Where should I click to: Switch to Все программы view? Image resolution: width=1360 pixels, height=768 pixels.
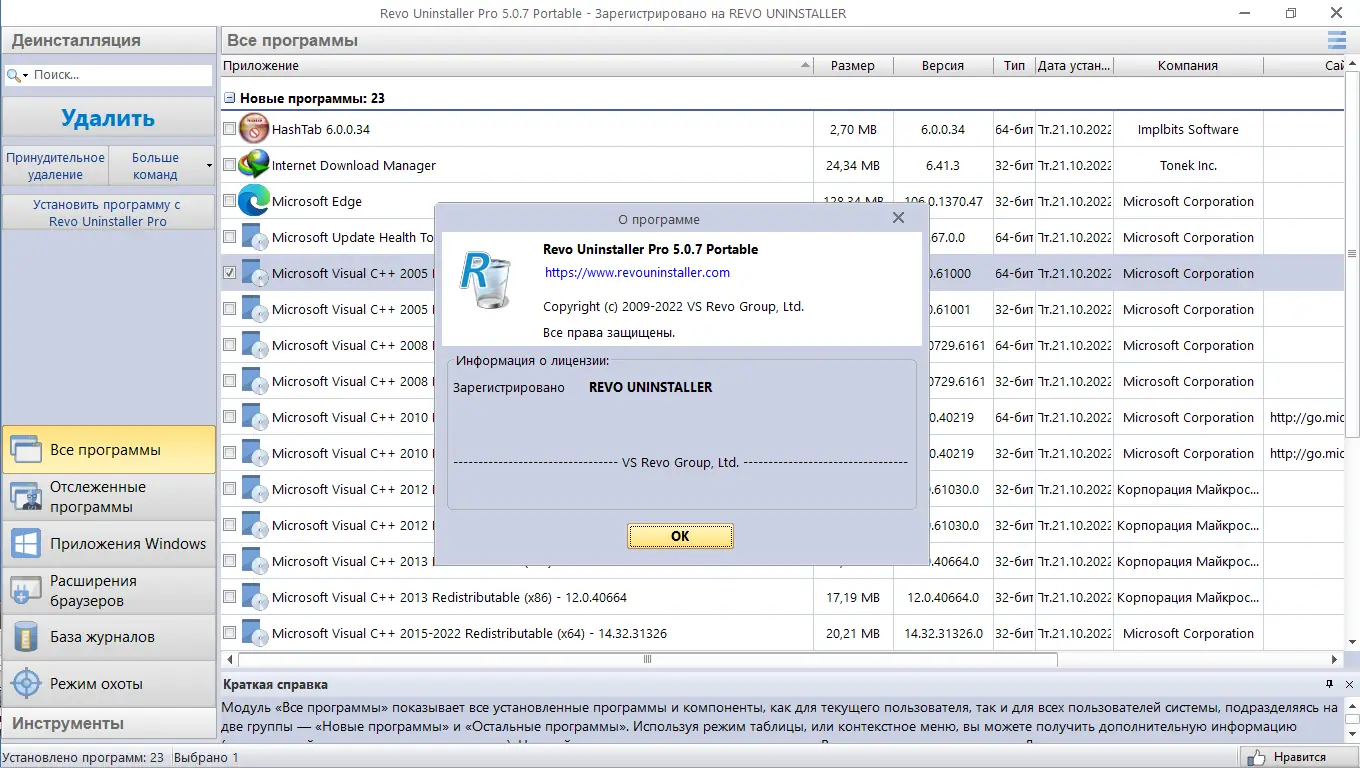pos(109,450)
